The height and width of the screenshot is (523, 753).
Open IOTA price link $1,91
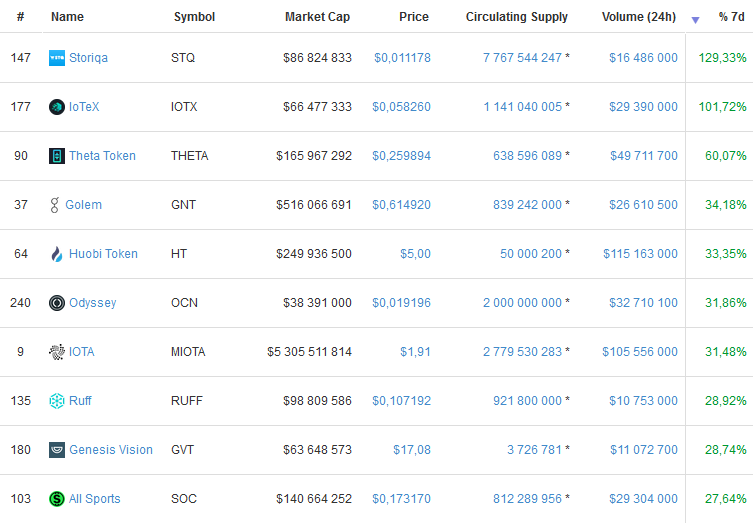(415, 352)
